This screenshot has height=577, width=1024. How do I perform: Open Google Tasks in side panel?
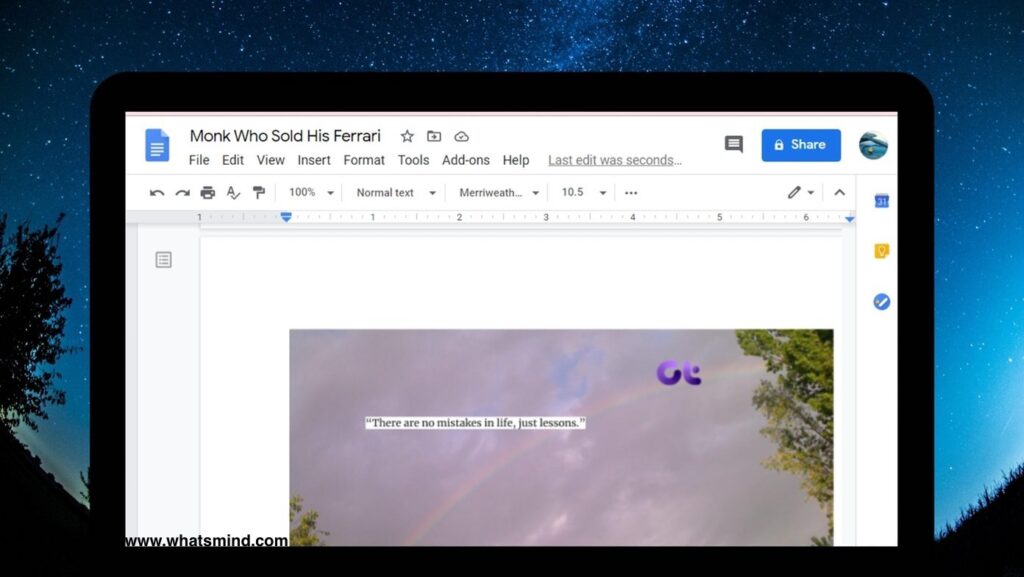[x=882, y=302]
